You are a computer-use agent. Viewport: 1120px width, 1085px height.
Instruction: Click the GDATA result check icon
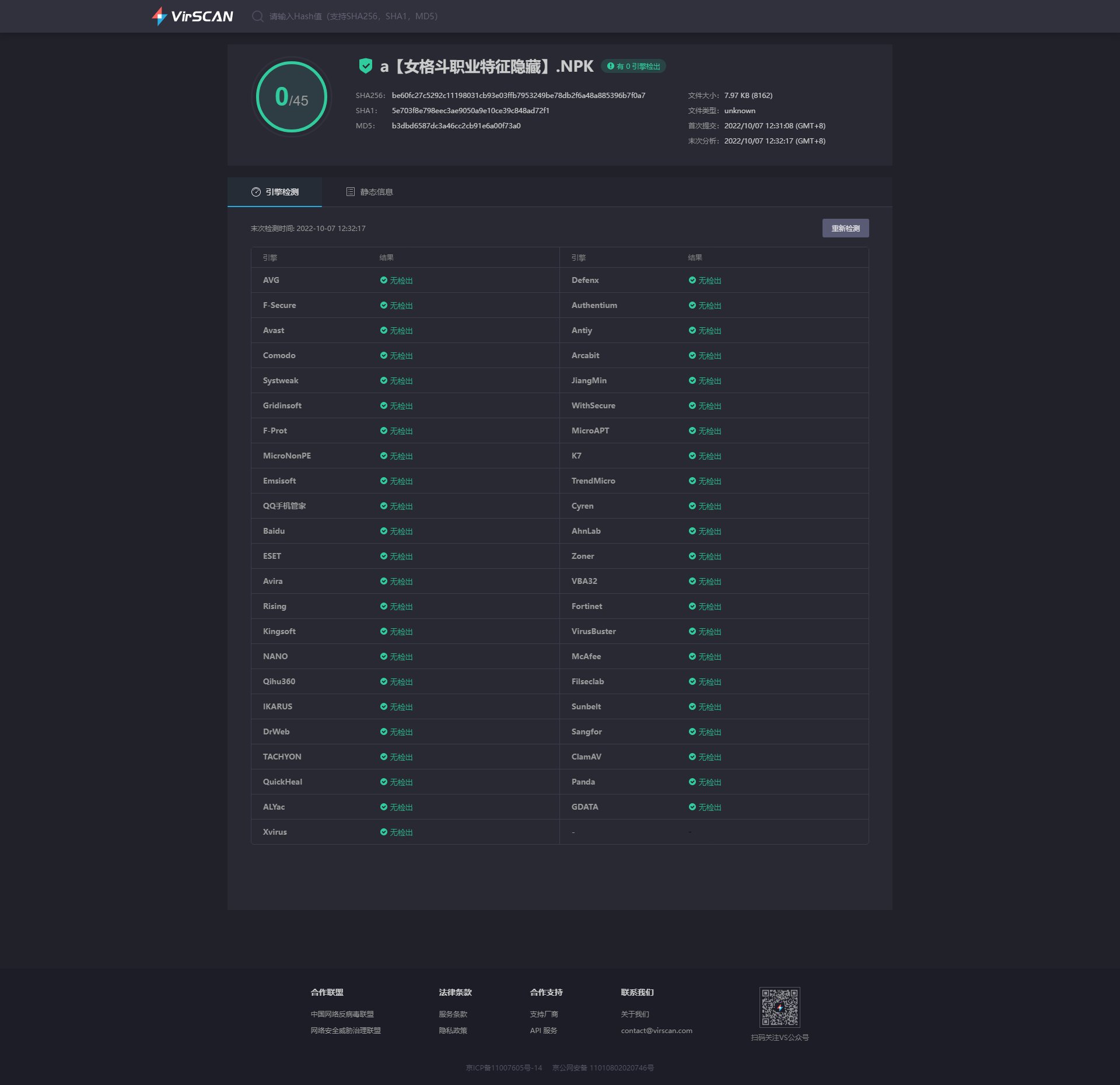[x=692, y=807]
